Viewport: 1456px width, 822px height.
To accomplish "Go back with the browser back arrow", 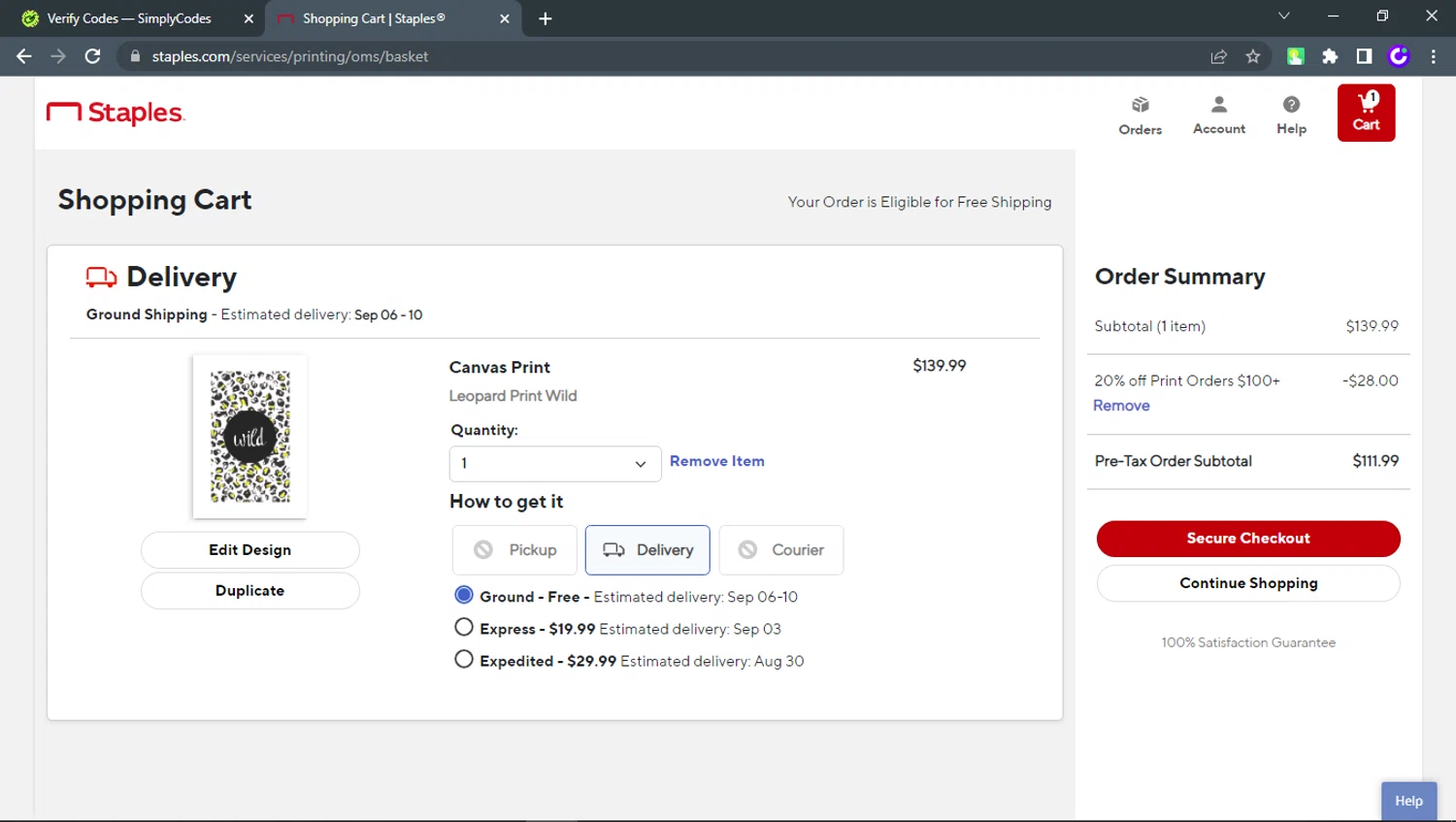I will point(24,56).
